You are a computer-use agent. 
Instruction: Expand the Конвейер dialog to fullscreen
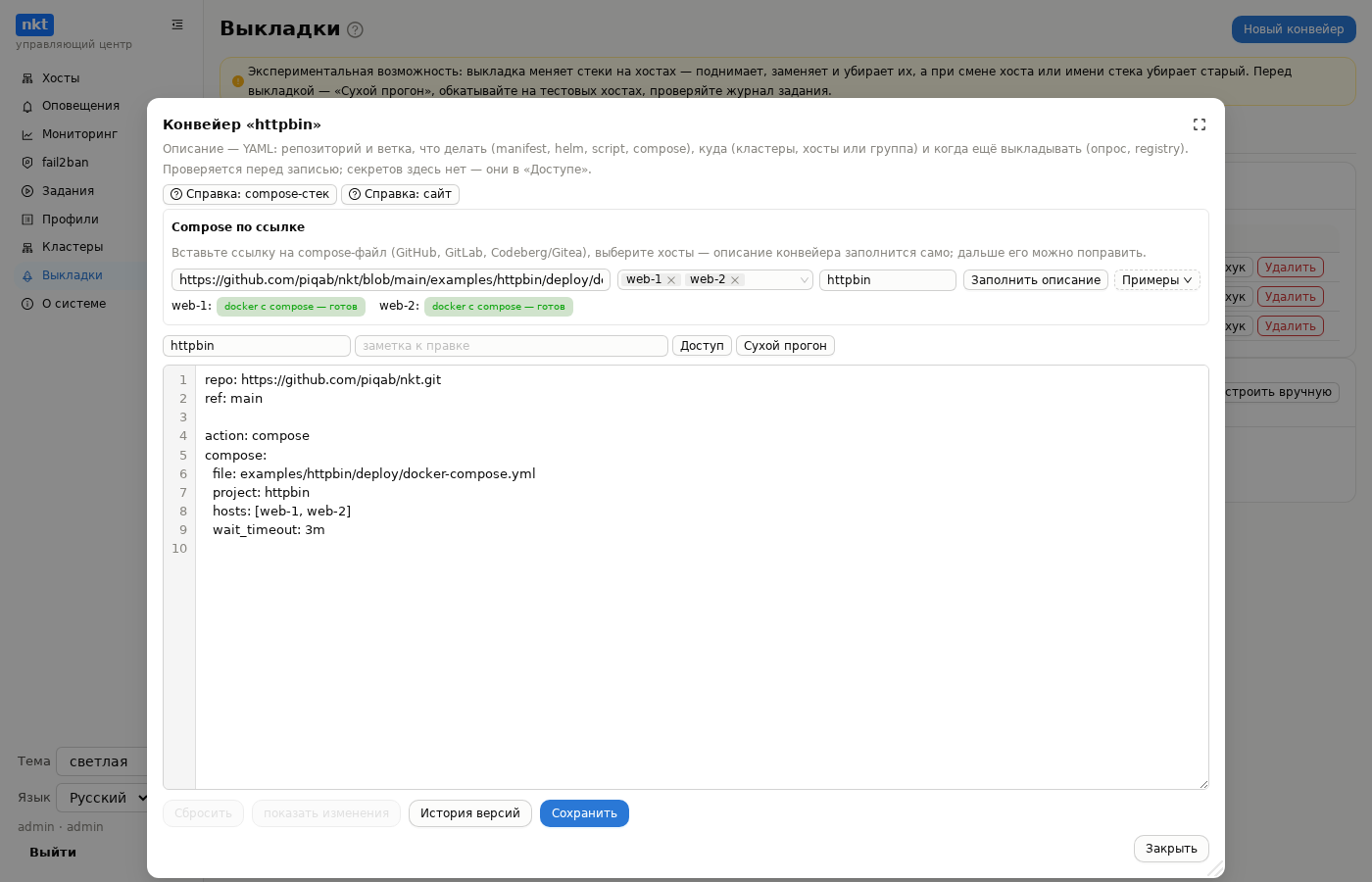[1200, 124]
